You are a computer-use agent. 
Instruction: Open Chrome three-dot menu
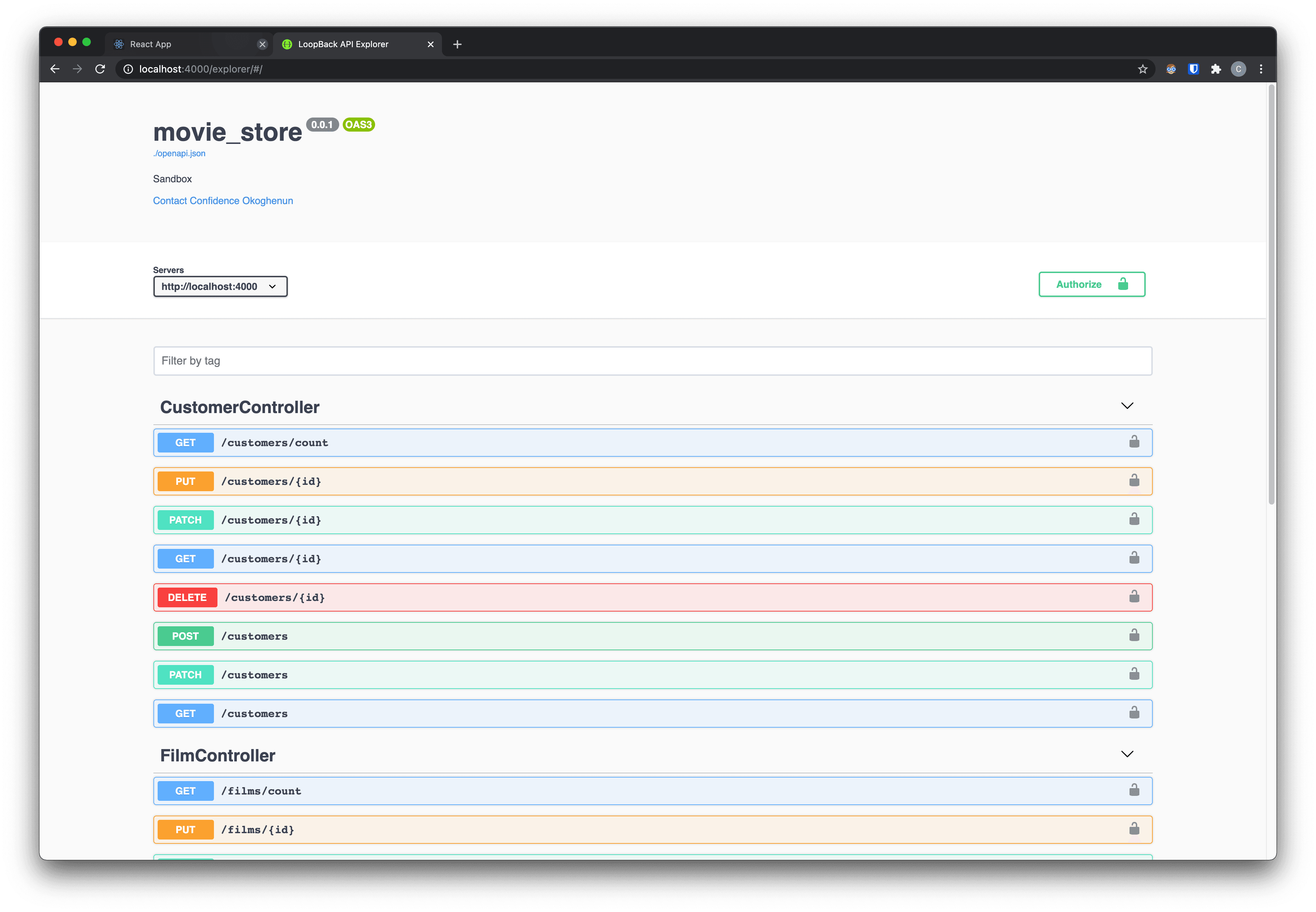pyautogui.click(x=1260, y=69)
